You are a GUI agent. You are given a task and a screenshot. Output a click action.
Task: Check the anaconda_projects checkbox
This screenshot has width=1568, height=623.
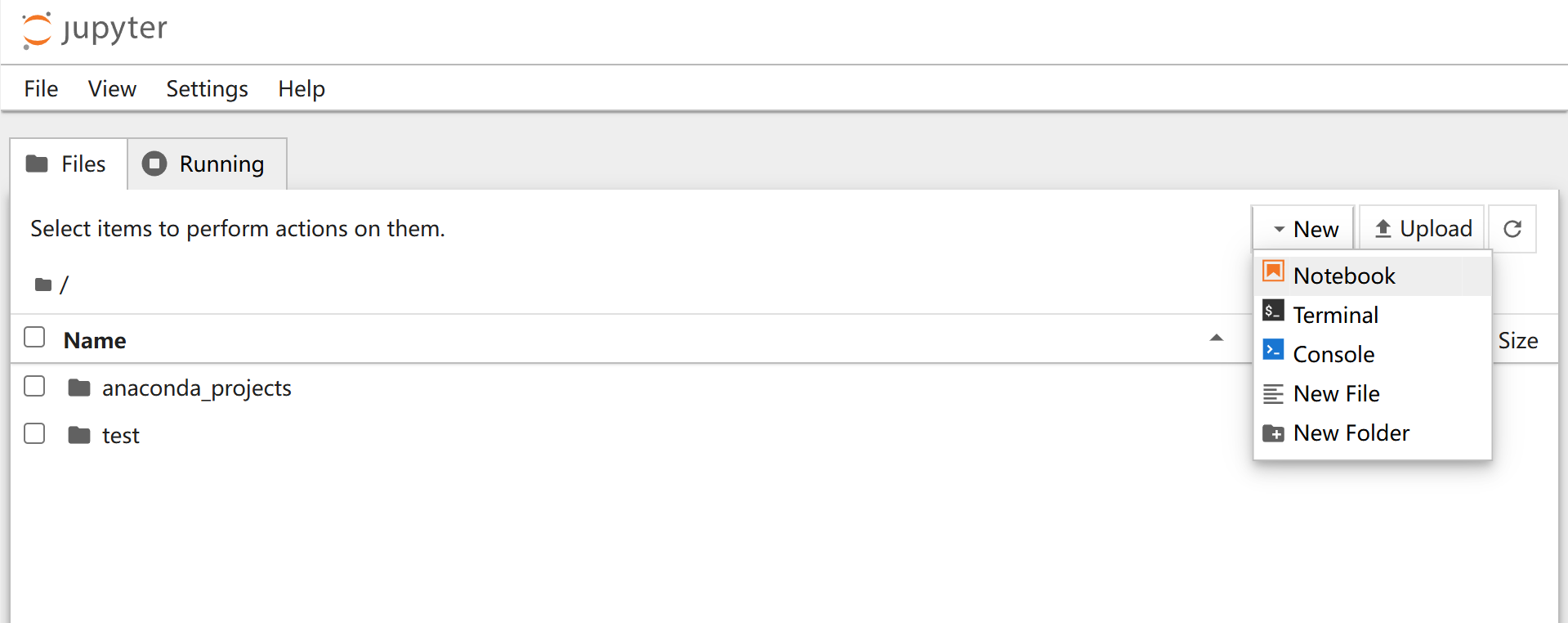pos(34,386)
